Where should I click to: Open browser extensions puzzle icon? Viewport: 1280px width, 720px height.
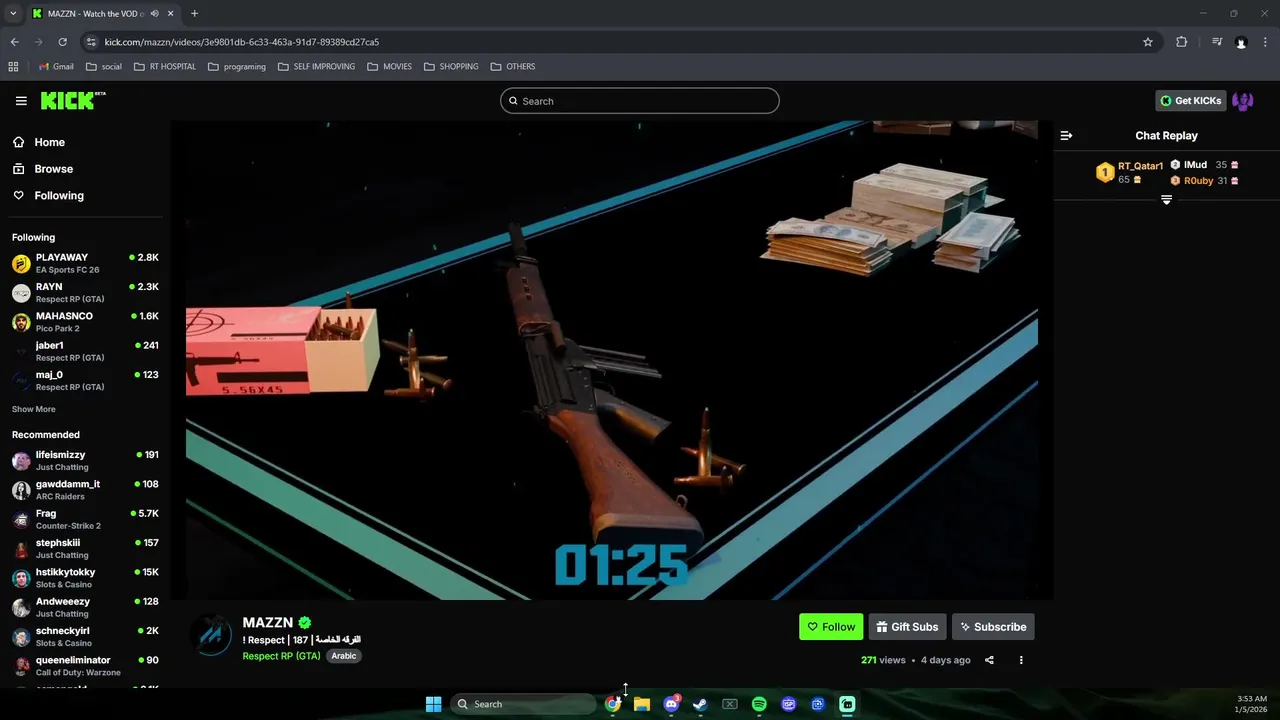coord(1181,42)
